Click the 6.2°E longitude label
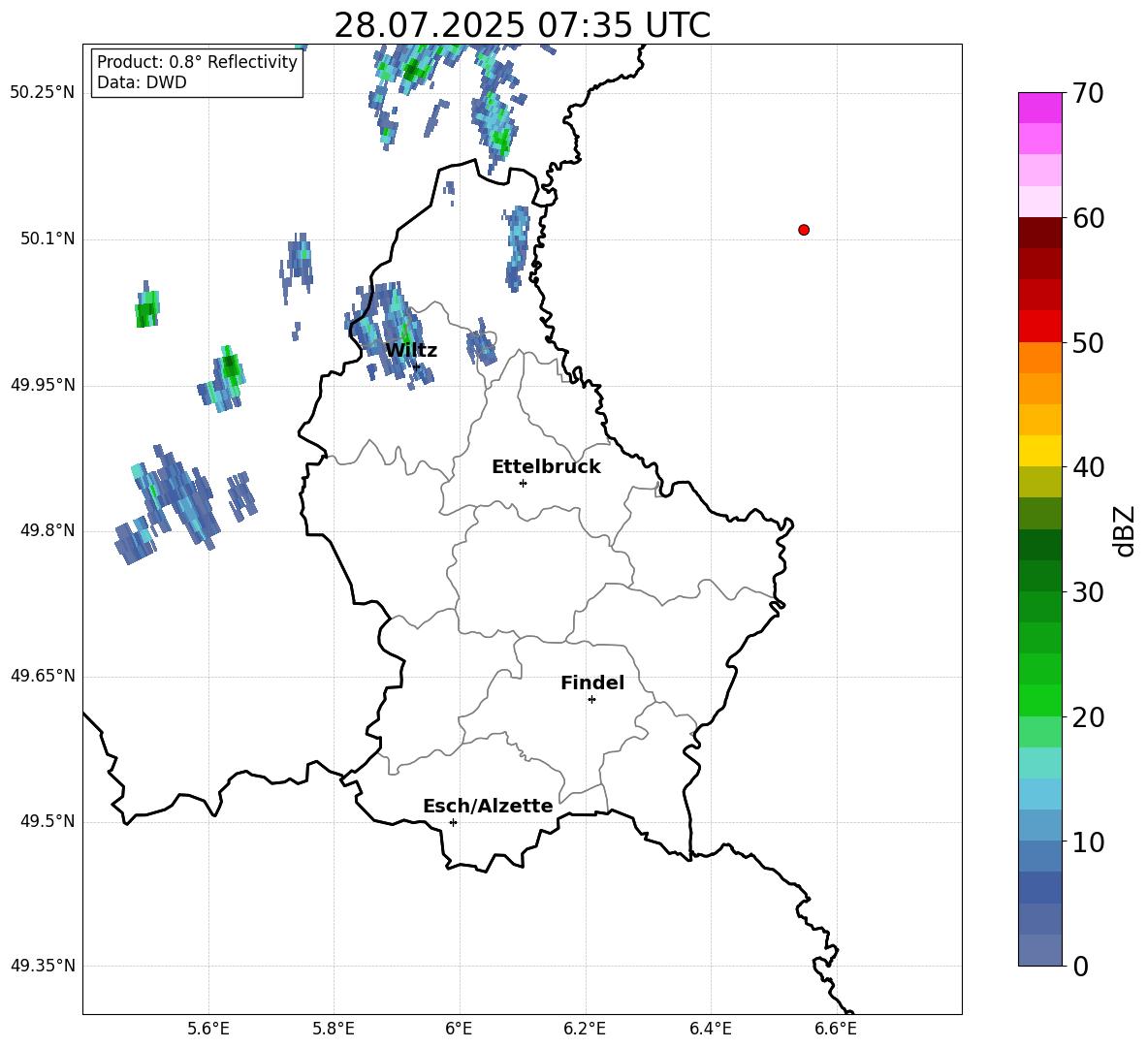This screenshot has height=1048, width=1148. 585,1029
